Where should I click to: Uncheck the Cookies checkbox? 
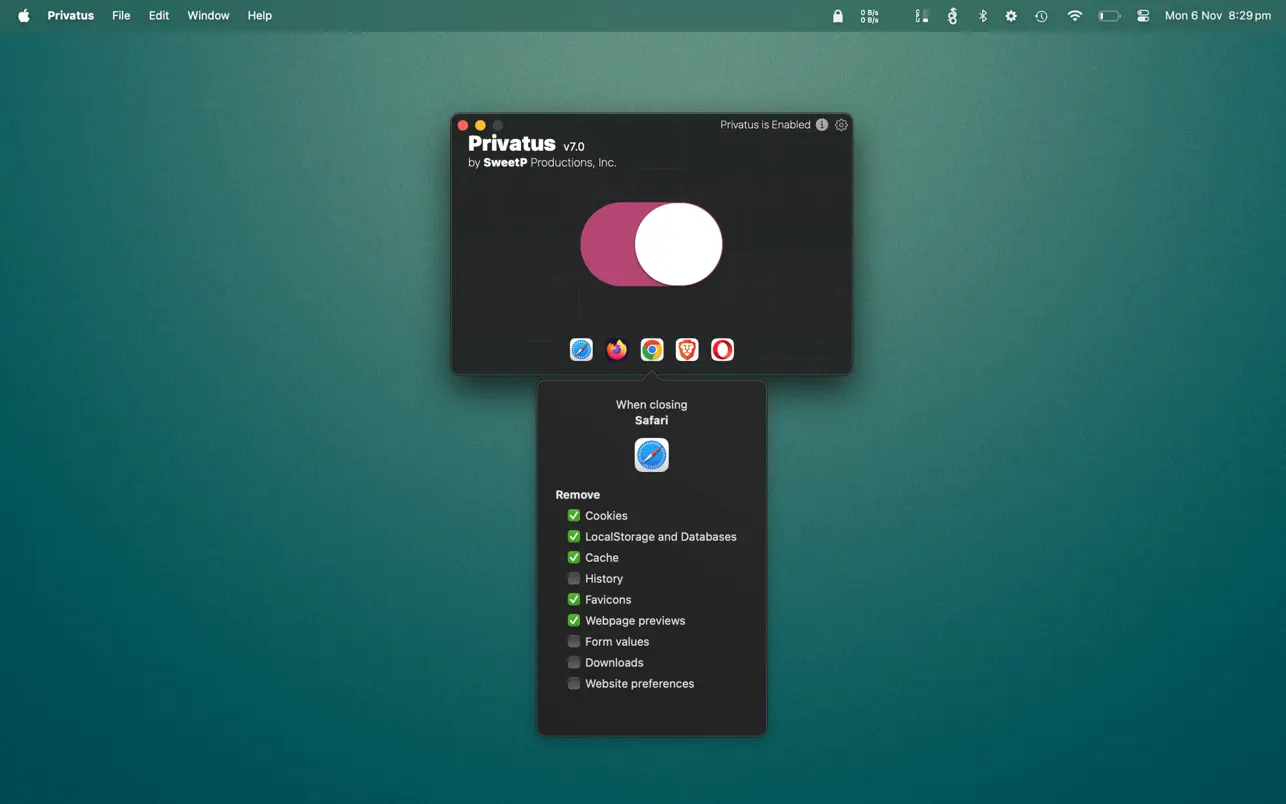(x=574, y=516)
